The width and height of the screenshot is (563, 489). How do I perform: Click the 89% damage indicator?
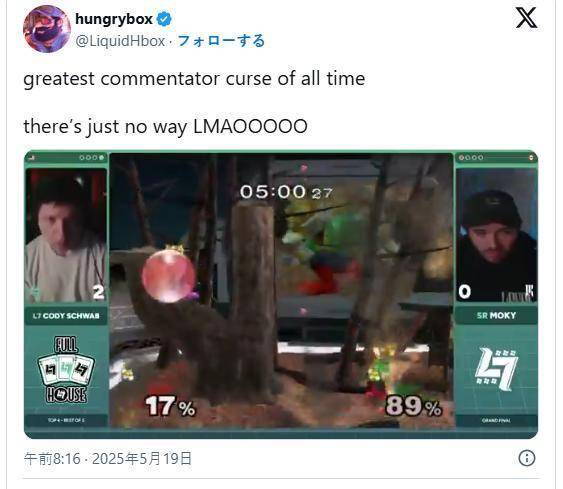coord(413,406)
